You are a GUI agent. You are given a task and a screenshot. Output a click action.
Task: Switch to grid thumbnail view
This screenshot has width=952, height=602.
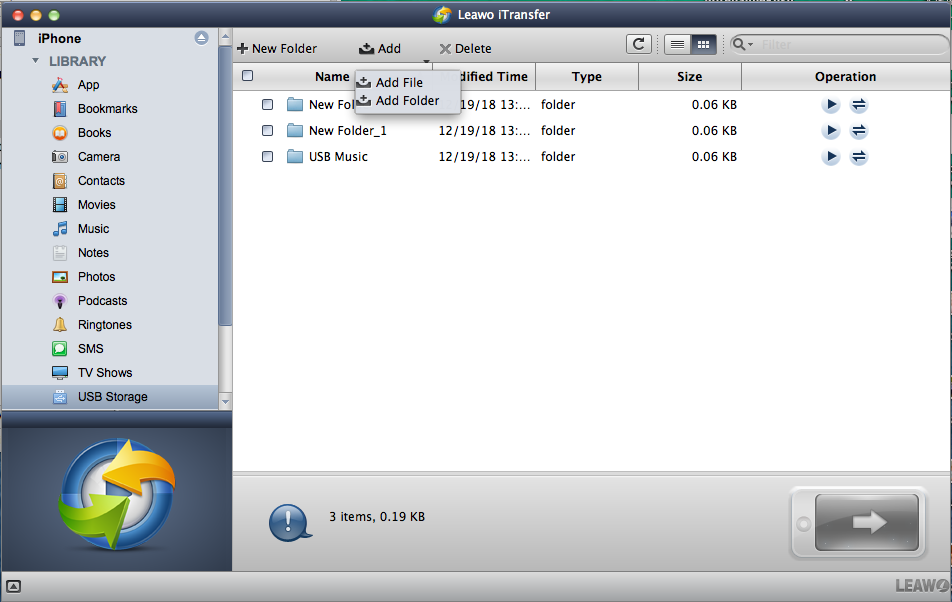pyautogui.click(x=702, y=44)
